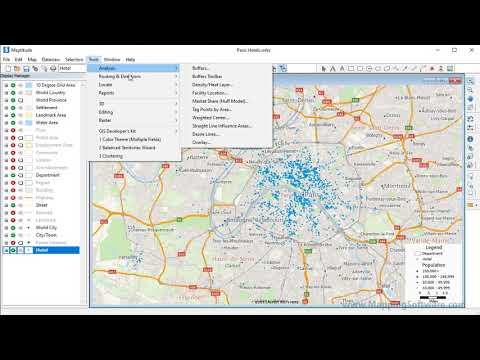The width and height of the screenshot is (480, 360).
Task: Toggle visibility of 10 Degree Grid Area layer
Action: tap(13, 85)
